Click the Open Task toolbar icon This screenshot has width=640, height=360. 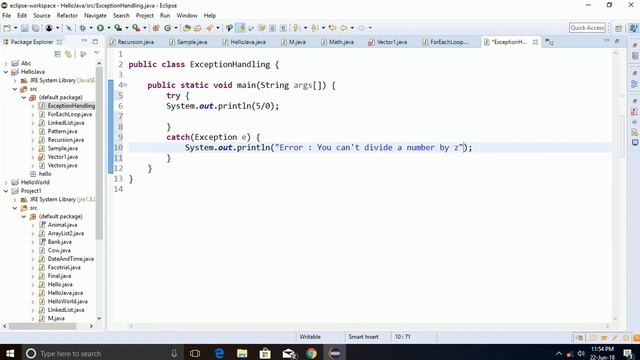click(198, 28)
